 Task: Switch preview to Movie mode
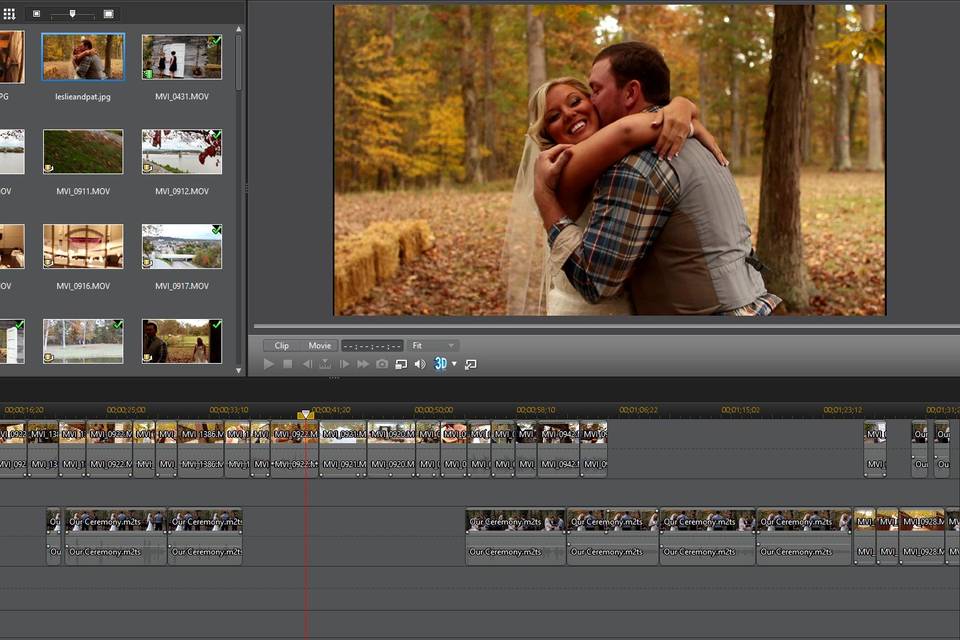coord(320,345)
